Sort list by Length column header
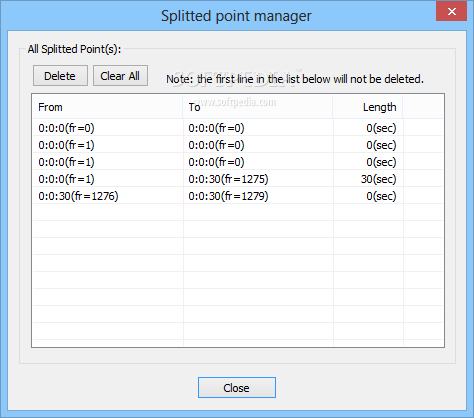Viewport: 474px width, 418px height. [x=368, y=107]
